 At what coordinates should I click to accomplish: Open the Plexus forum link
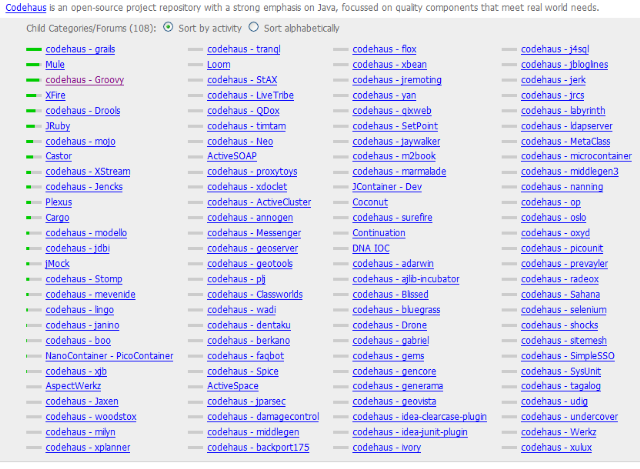59,202
